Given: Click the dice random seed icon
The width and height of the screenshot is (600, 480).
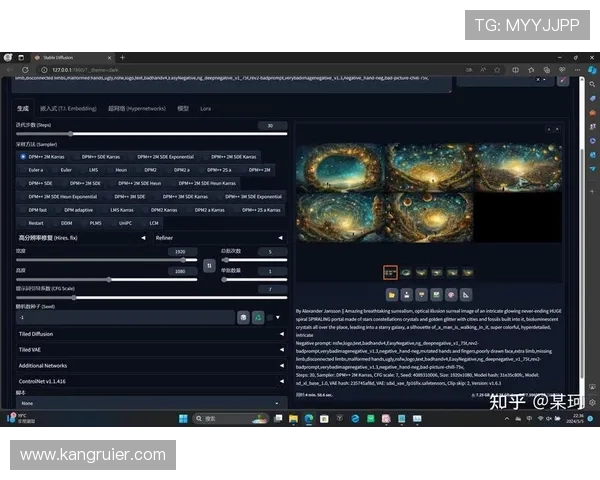Looking at the screenshot, I should coord(242,317).
